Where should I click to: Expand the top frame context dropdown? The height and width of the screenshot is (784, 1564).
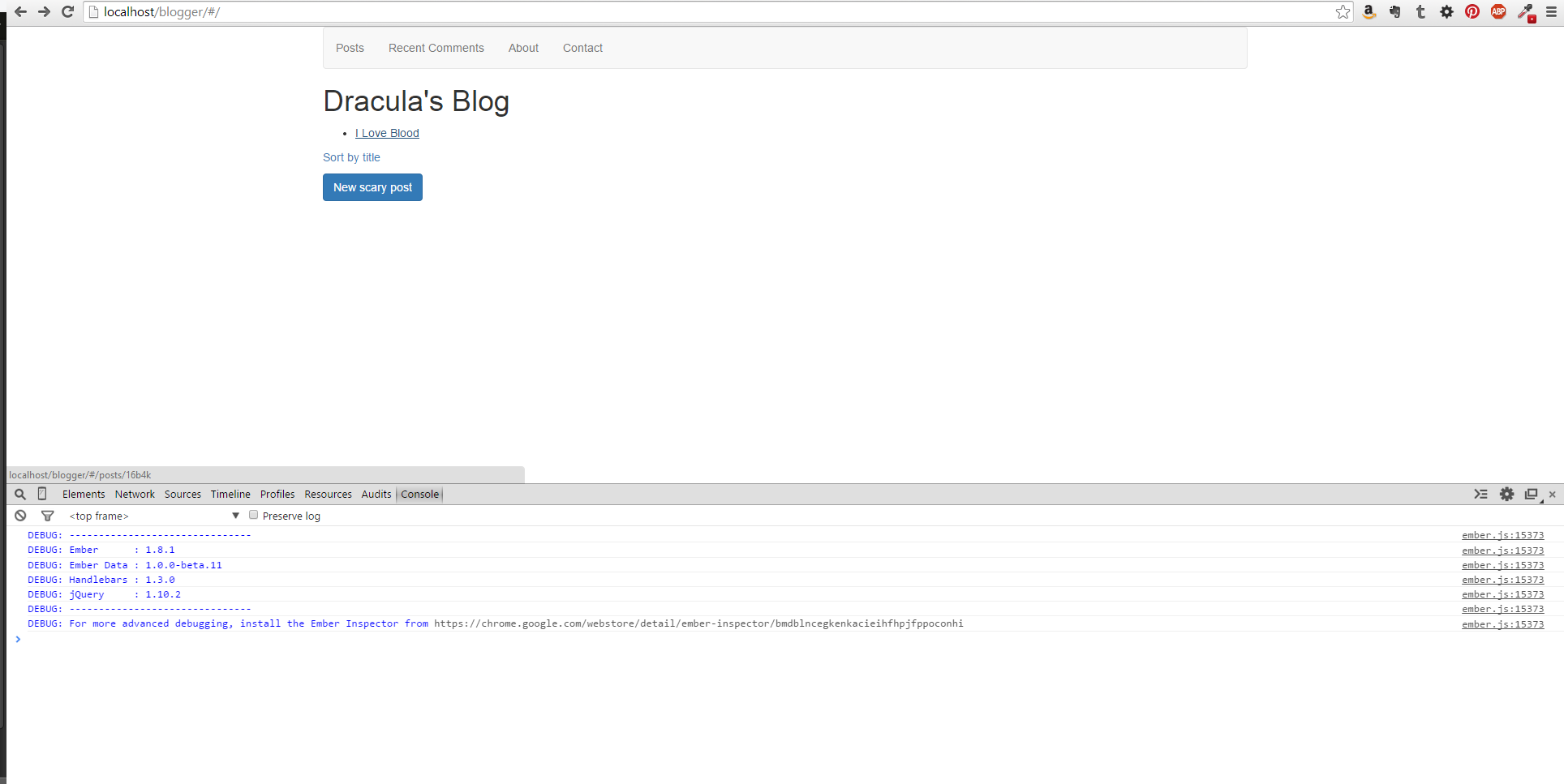[235, 516]
